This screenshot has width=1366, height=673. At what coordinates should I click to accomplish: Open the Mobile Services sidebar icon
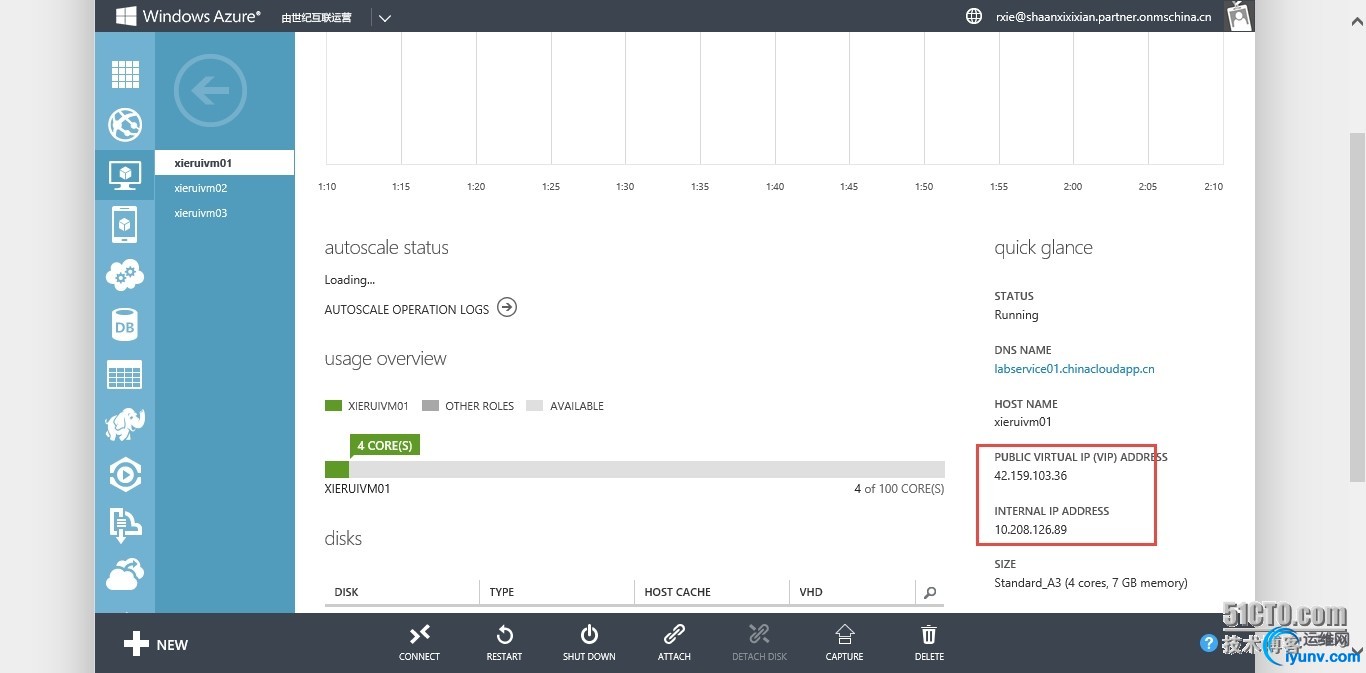(x=125, y=225)
